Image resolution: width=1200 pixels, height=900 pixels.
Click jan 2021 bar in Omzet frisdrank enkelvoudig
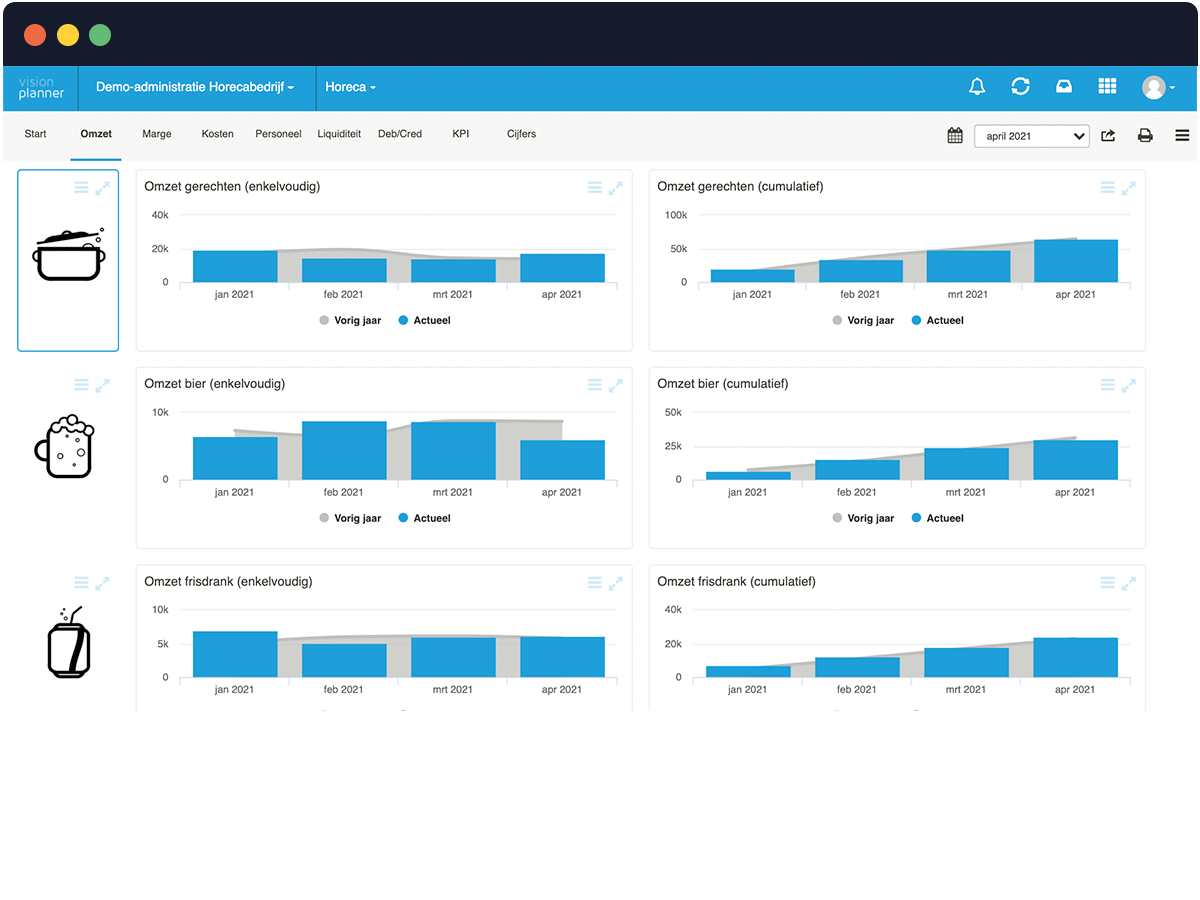click(x=235, y=654)
